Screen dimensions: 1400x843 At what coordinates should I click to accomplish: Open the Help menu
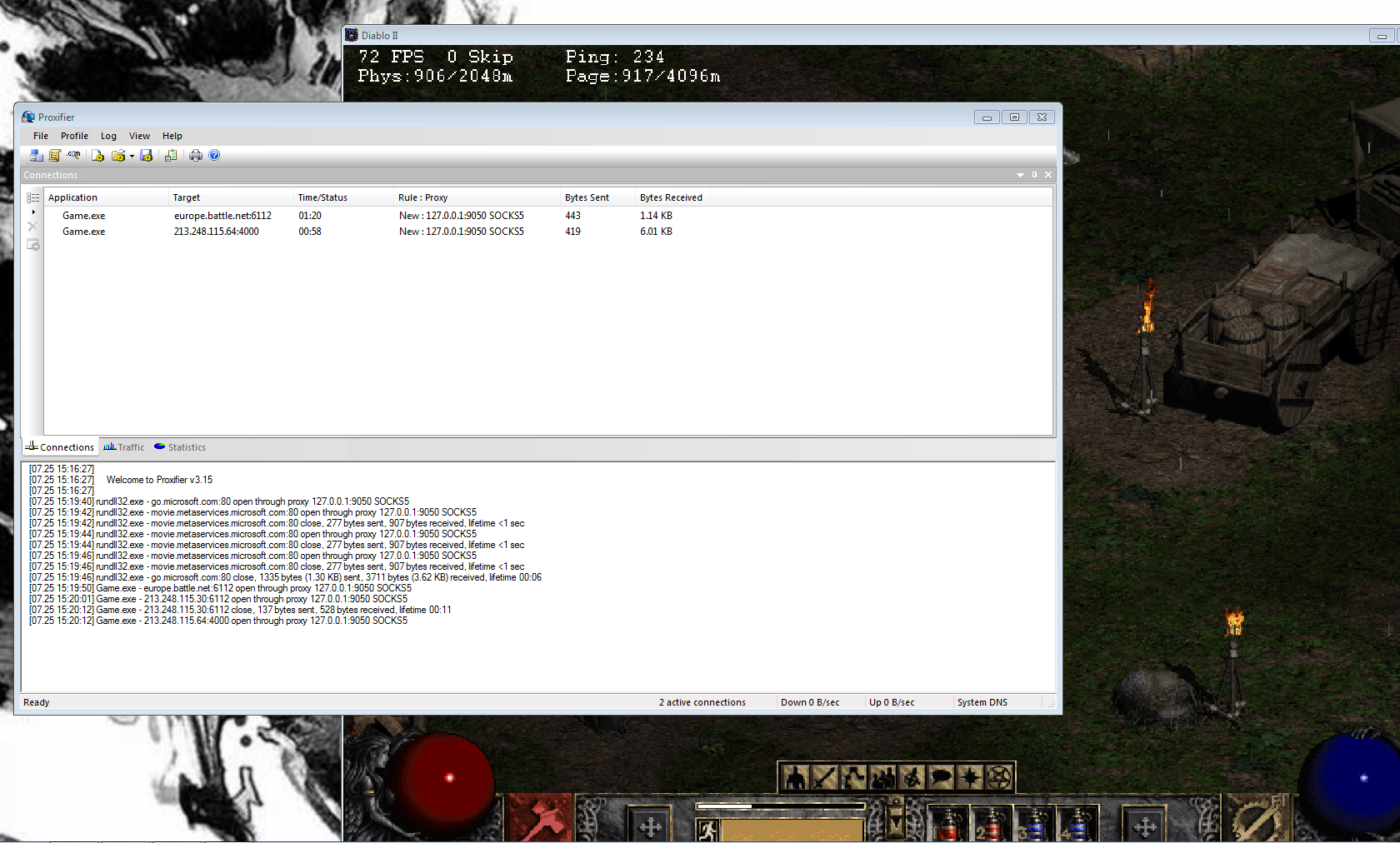(x=172, y=136)
